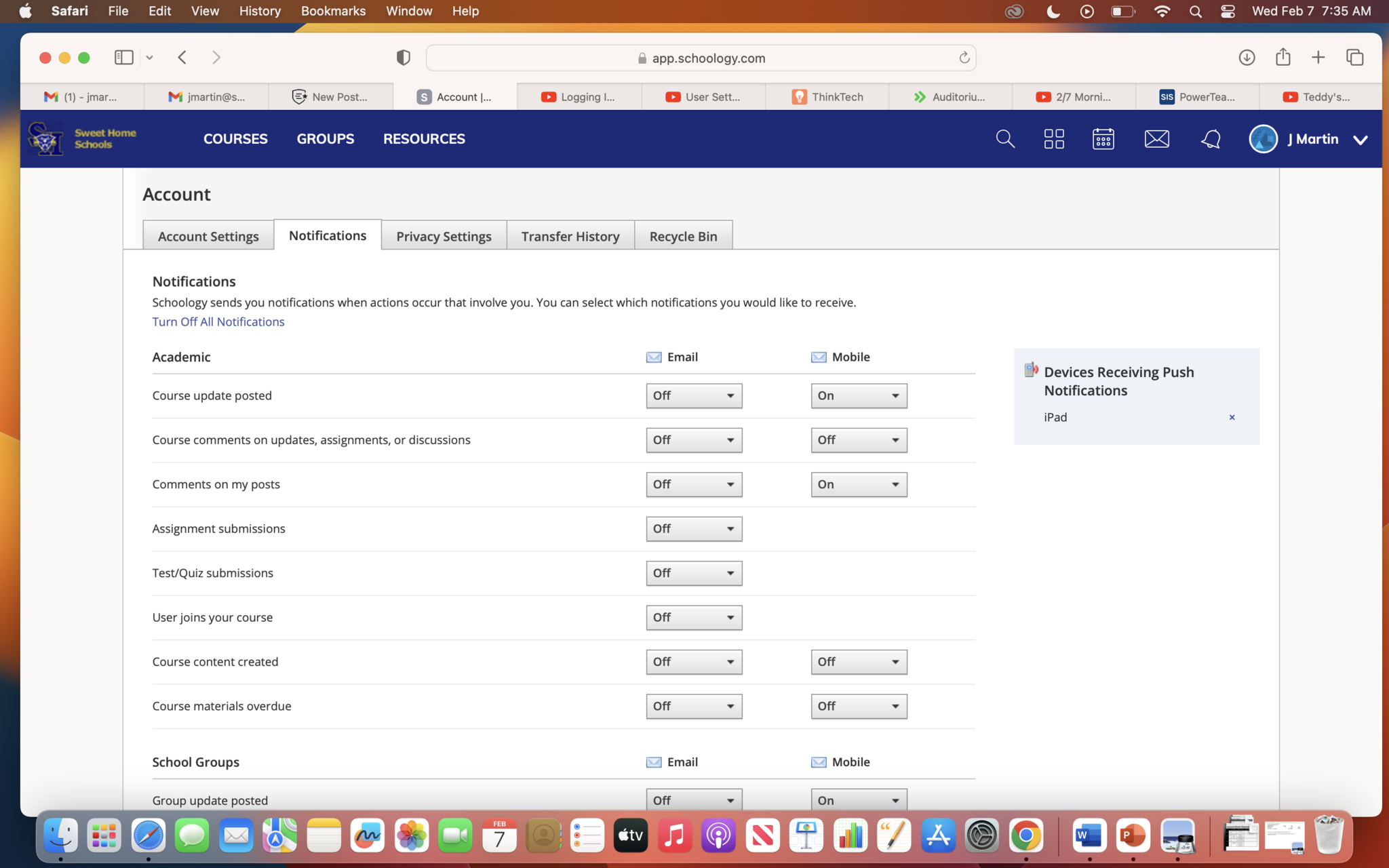The height and width of the screenshot is (868, 1389).
Task: Click Safari's share icon
Action: coord(1283,58)
